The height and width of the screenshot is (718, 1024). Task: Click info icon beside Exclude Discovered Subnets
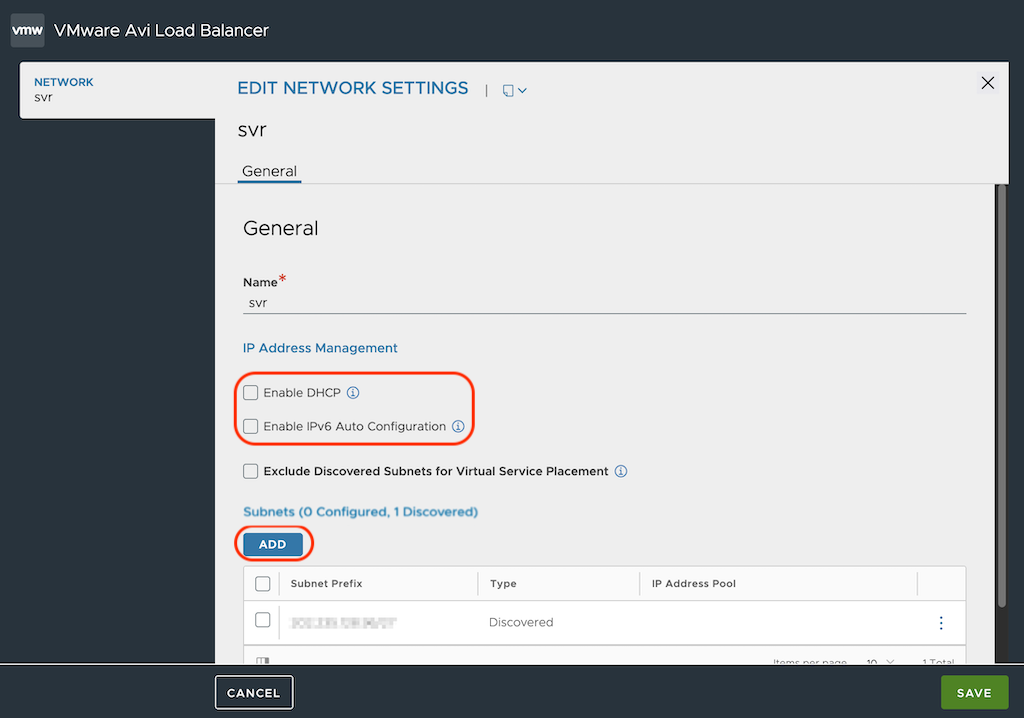pos(621,471)
